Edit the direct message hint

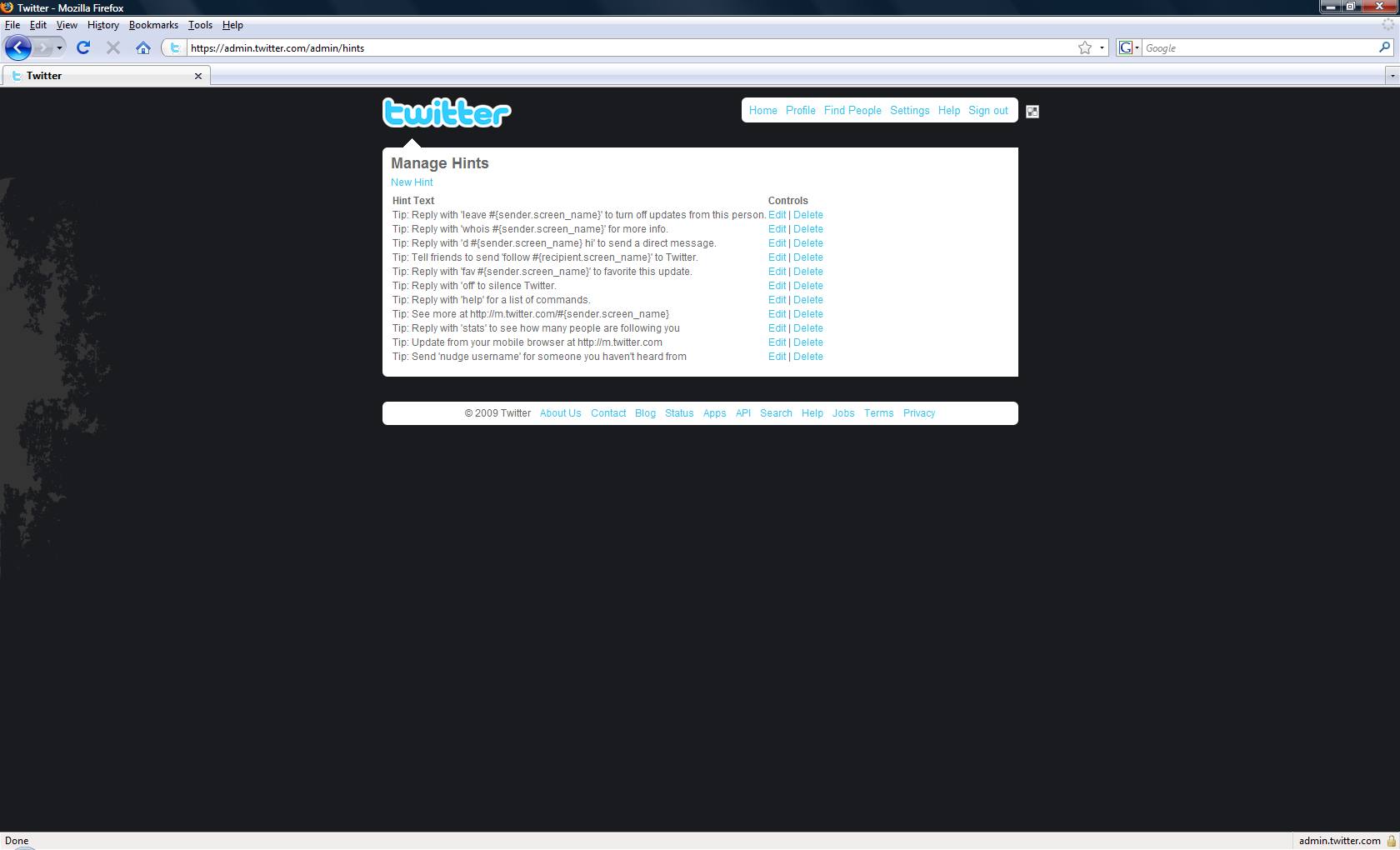pos(777,243)
